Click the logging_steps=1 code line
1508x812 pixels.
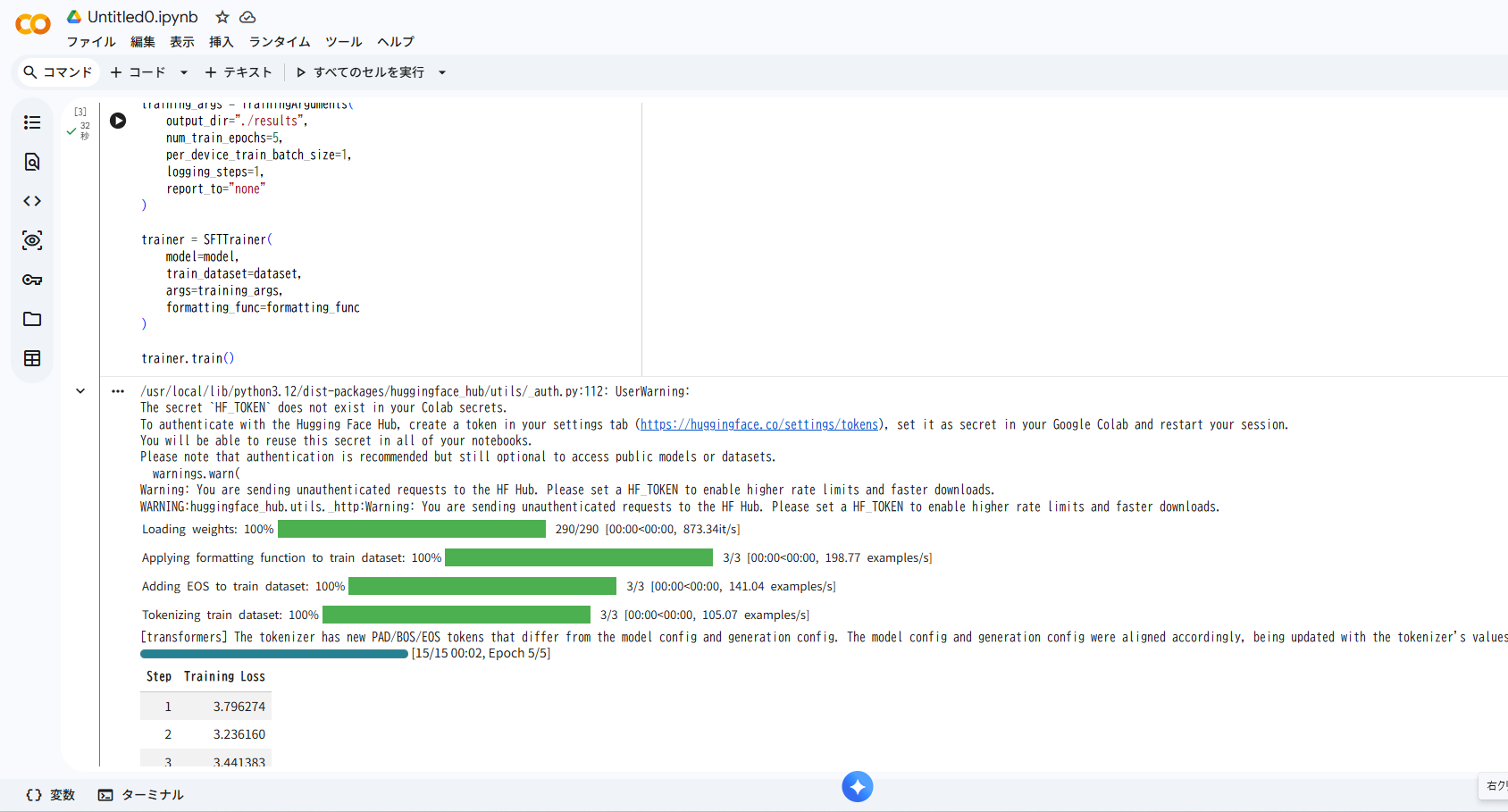pyautogui.click(x=215, y=172)
